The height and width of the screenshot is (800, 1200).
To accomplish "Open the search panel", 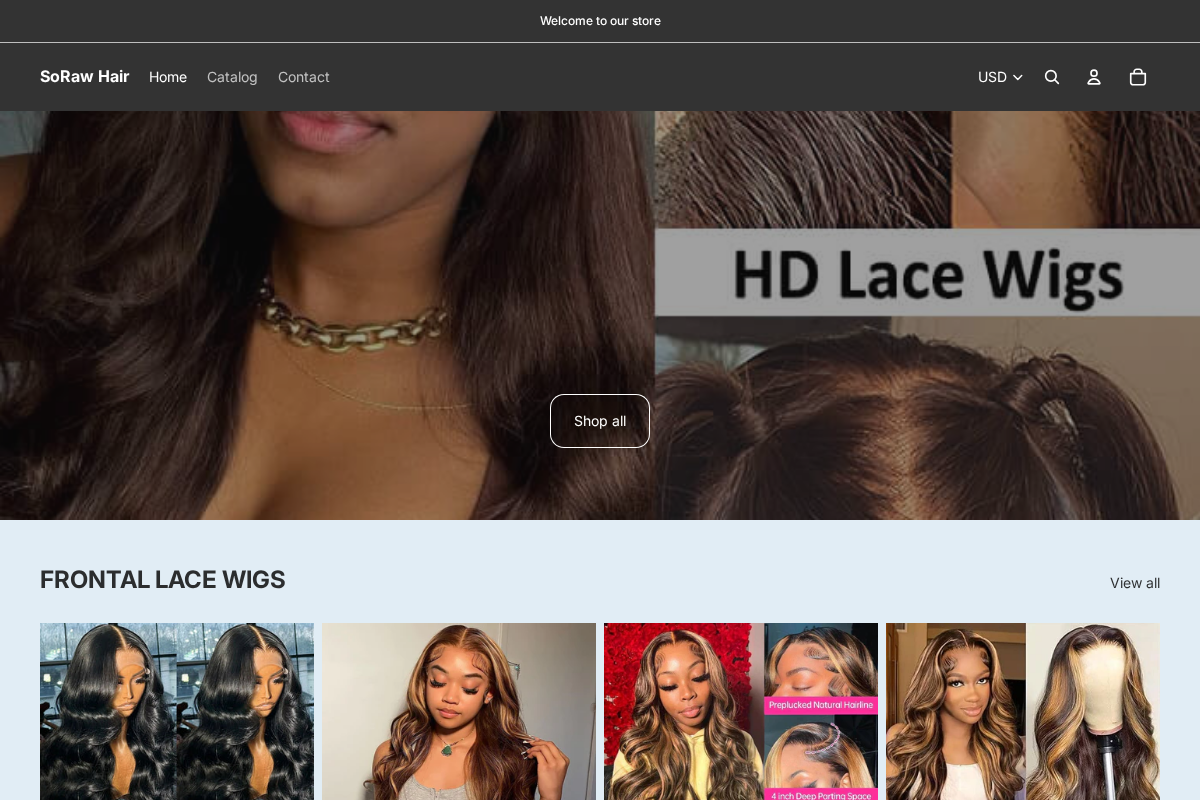I will click(1051, 76).
